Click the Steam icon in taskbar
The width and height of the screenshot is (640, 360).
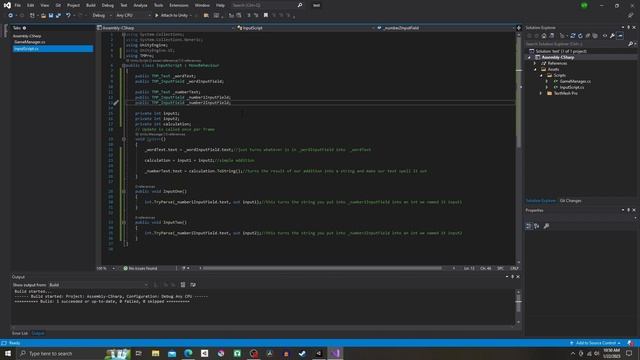pos(302,353)
